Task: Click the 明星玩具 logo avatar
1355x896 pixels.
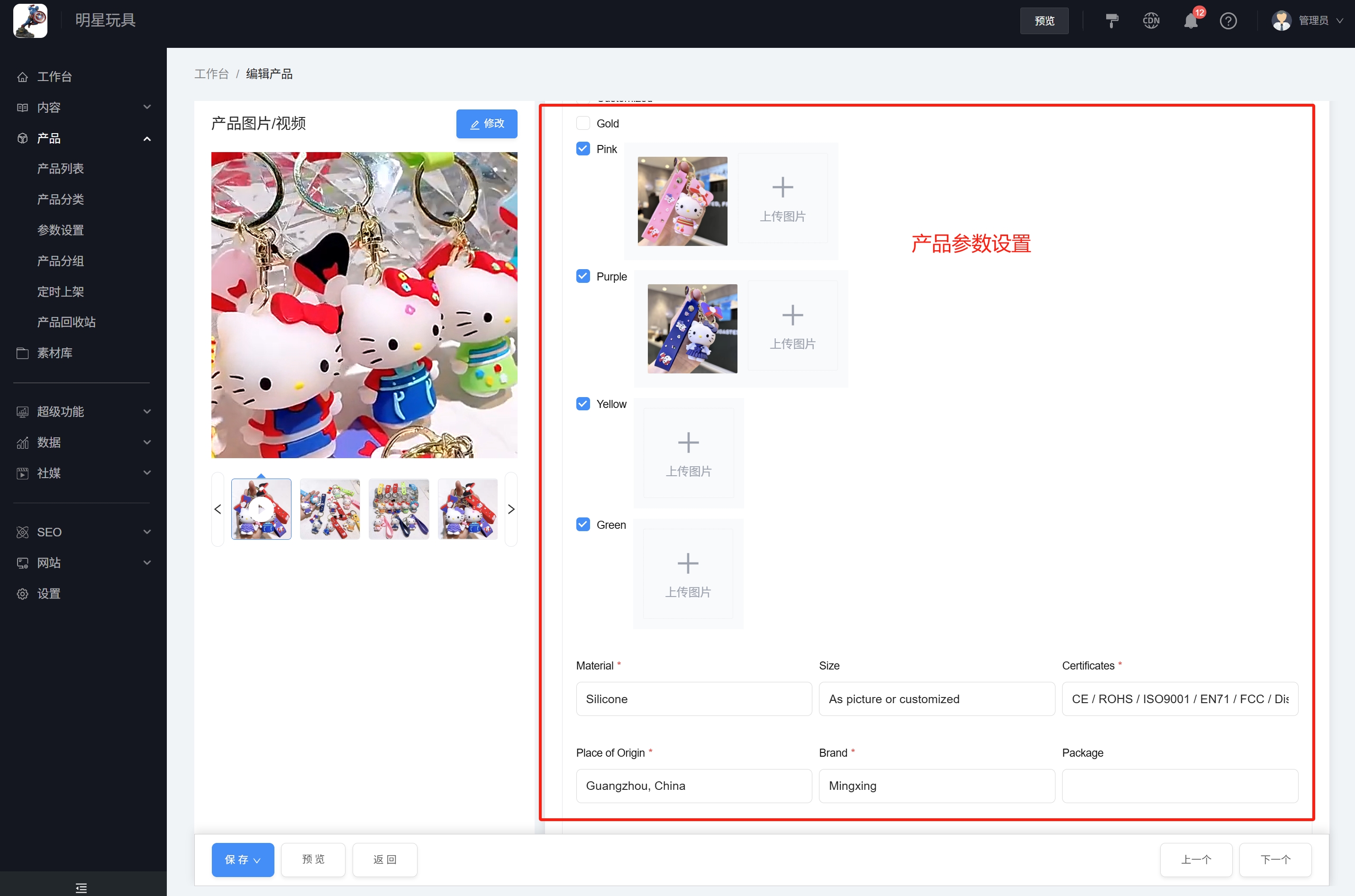Action: [x=30, y=20]
